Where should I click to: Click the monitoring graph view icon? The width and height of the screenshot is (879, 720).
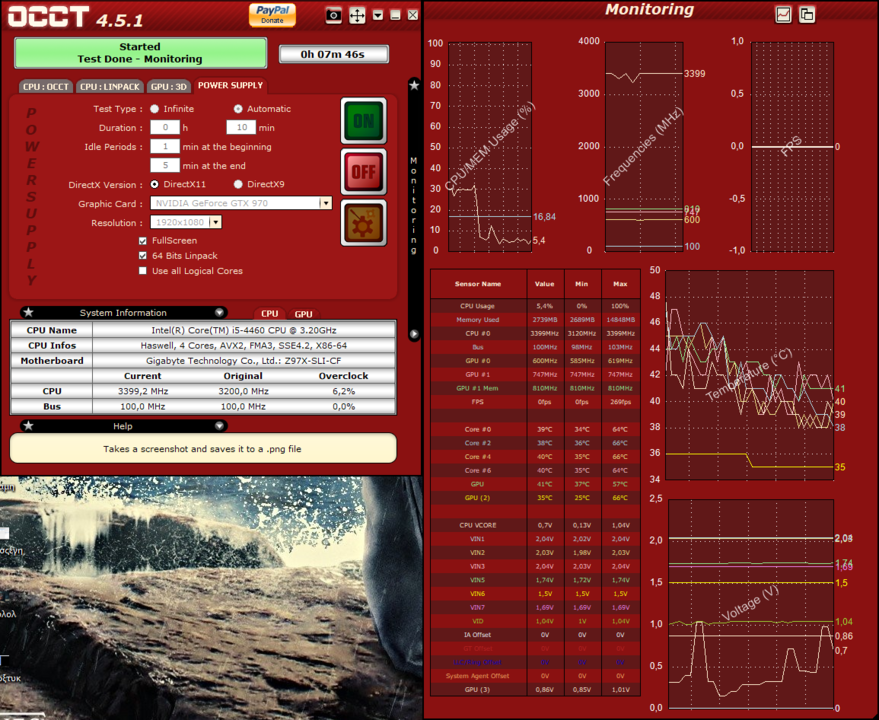[783, 15]
